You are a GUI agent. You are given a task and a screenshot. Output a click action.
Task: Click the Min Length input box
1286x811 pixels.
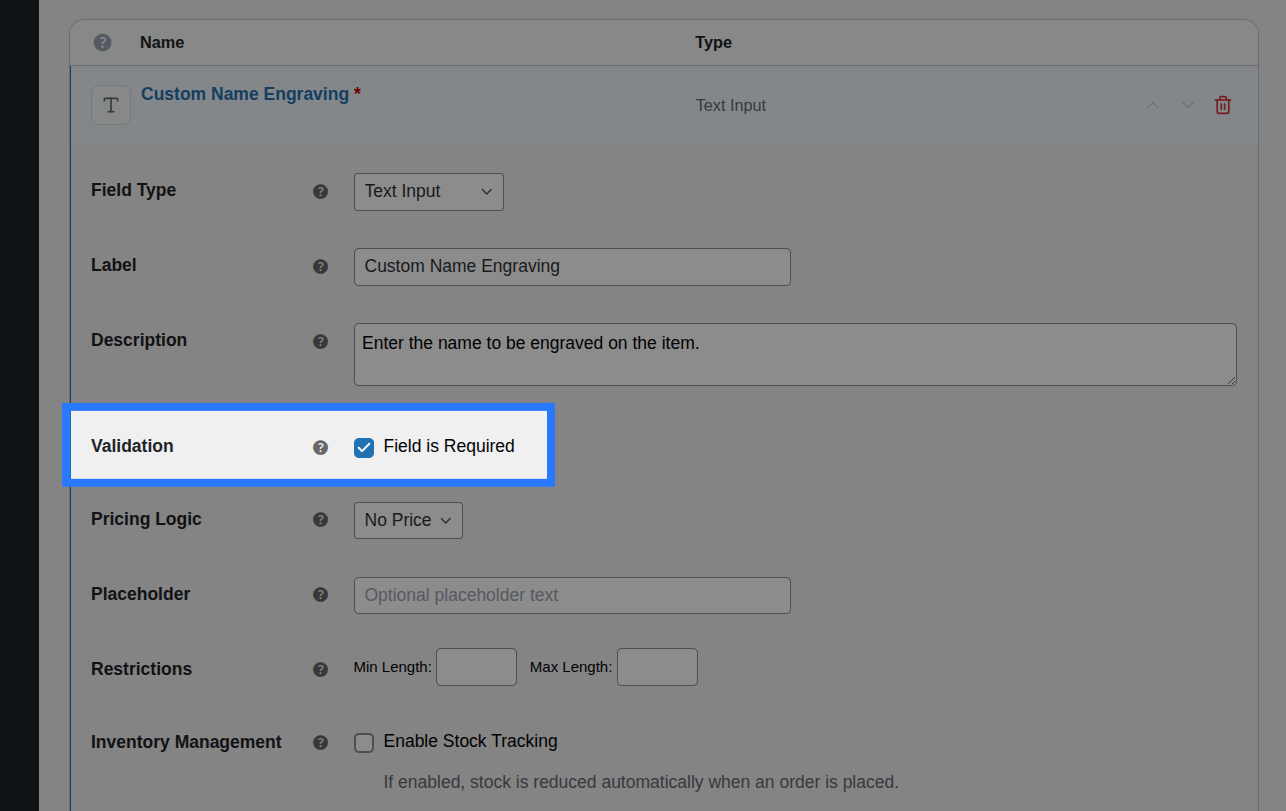477,667
